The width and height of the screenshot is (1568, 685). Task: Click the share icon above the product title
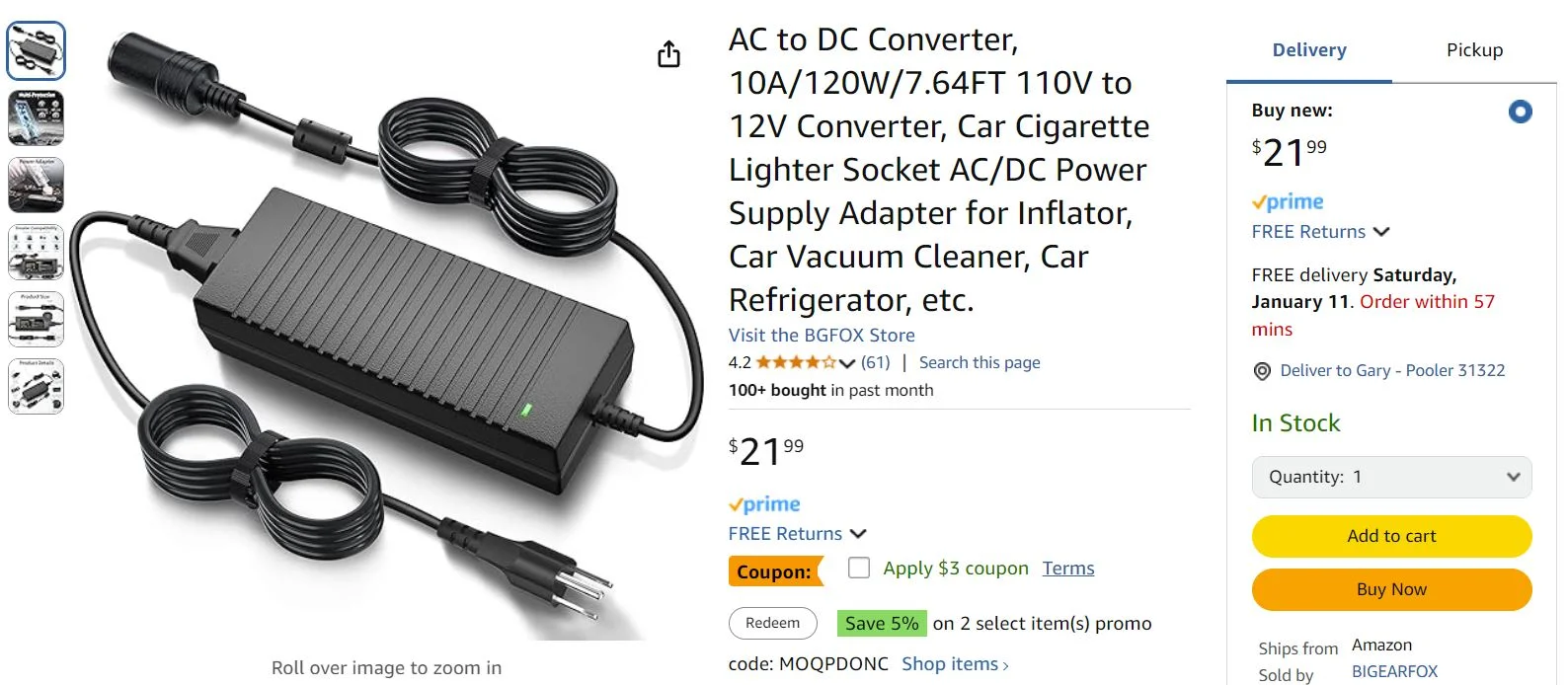tap(668, 54)
